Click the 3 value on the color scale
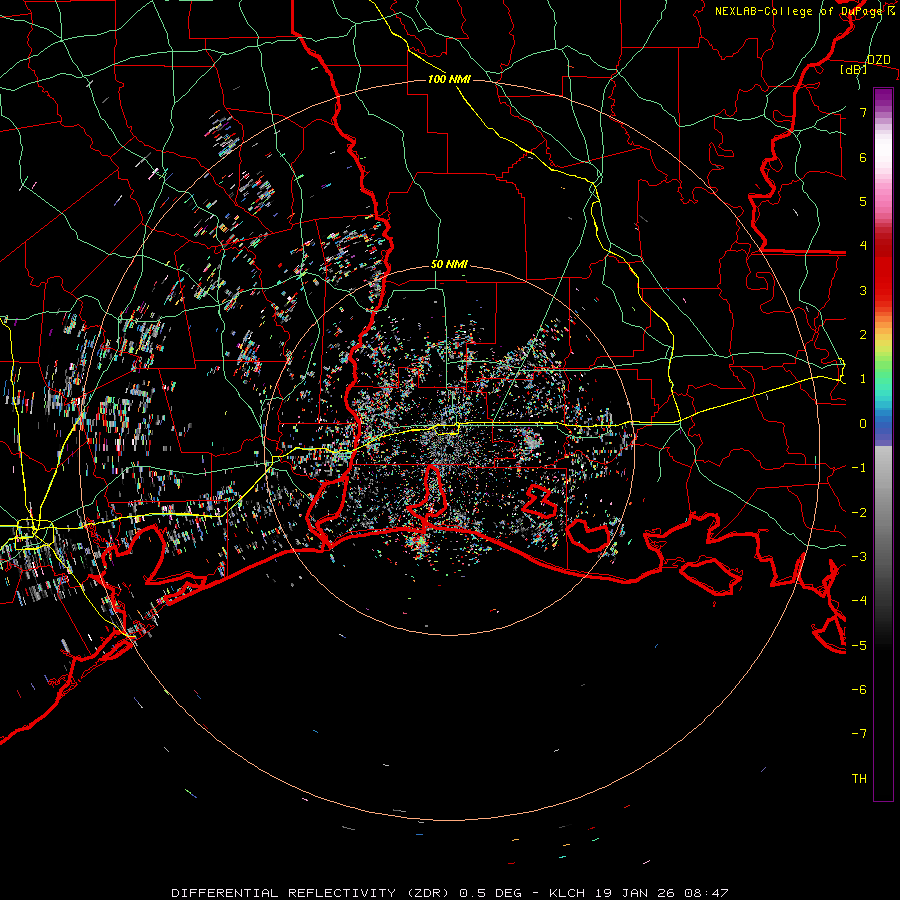 click(x=863, y=290)
